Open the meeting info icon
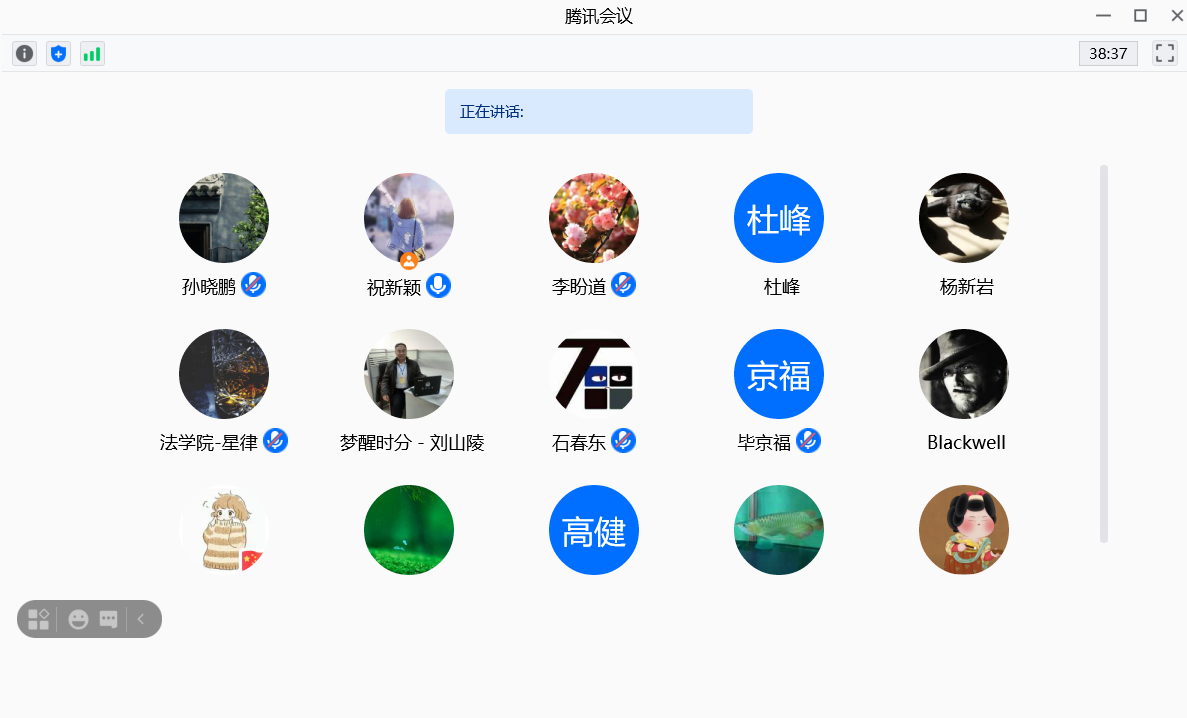1187x718 pixels. [x=25, y=54]
